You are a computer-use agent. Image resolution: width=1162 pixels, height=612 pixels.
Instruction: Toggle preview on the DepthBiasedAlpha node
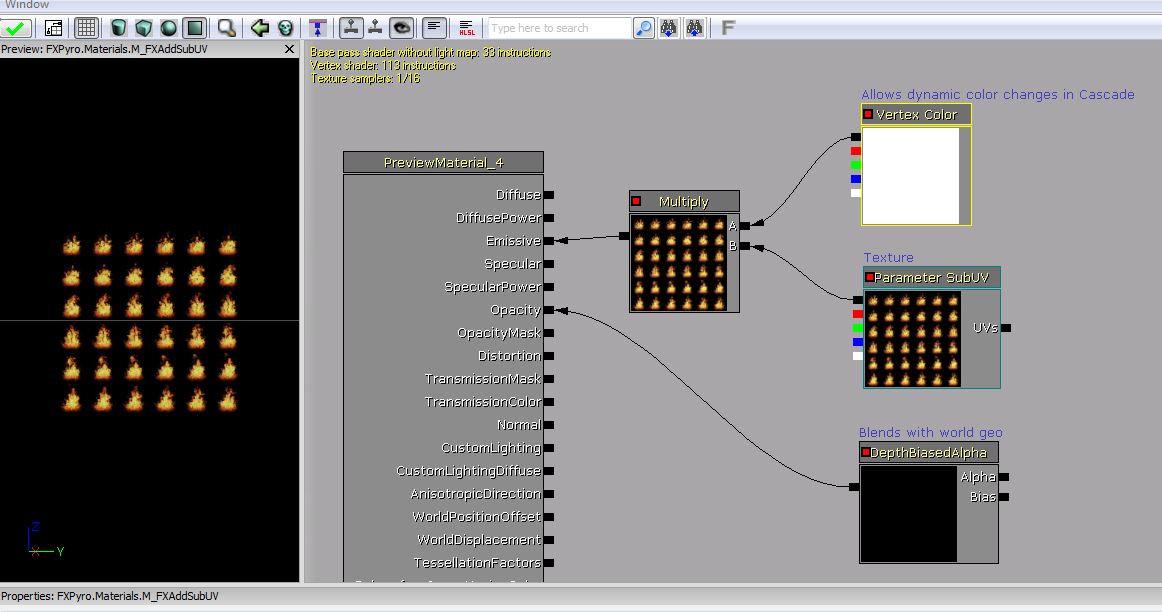click(866, 452)
